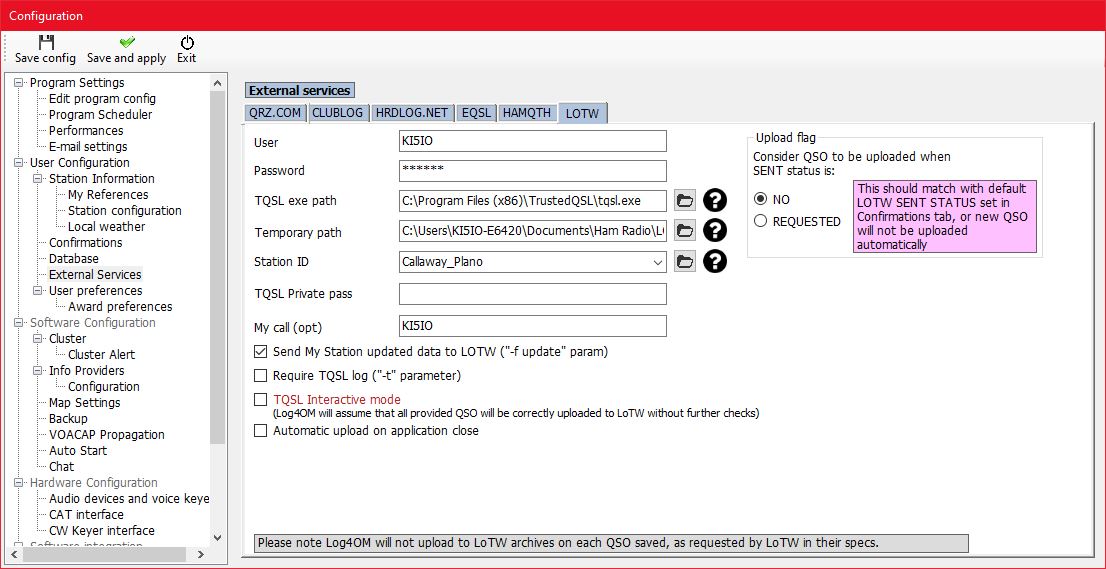Select the LOTW tab
1106x569 pixels.
pyautogui.click(x=583, y=113)
